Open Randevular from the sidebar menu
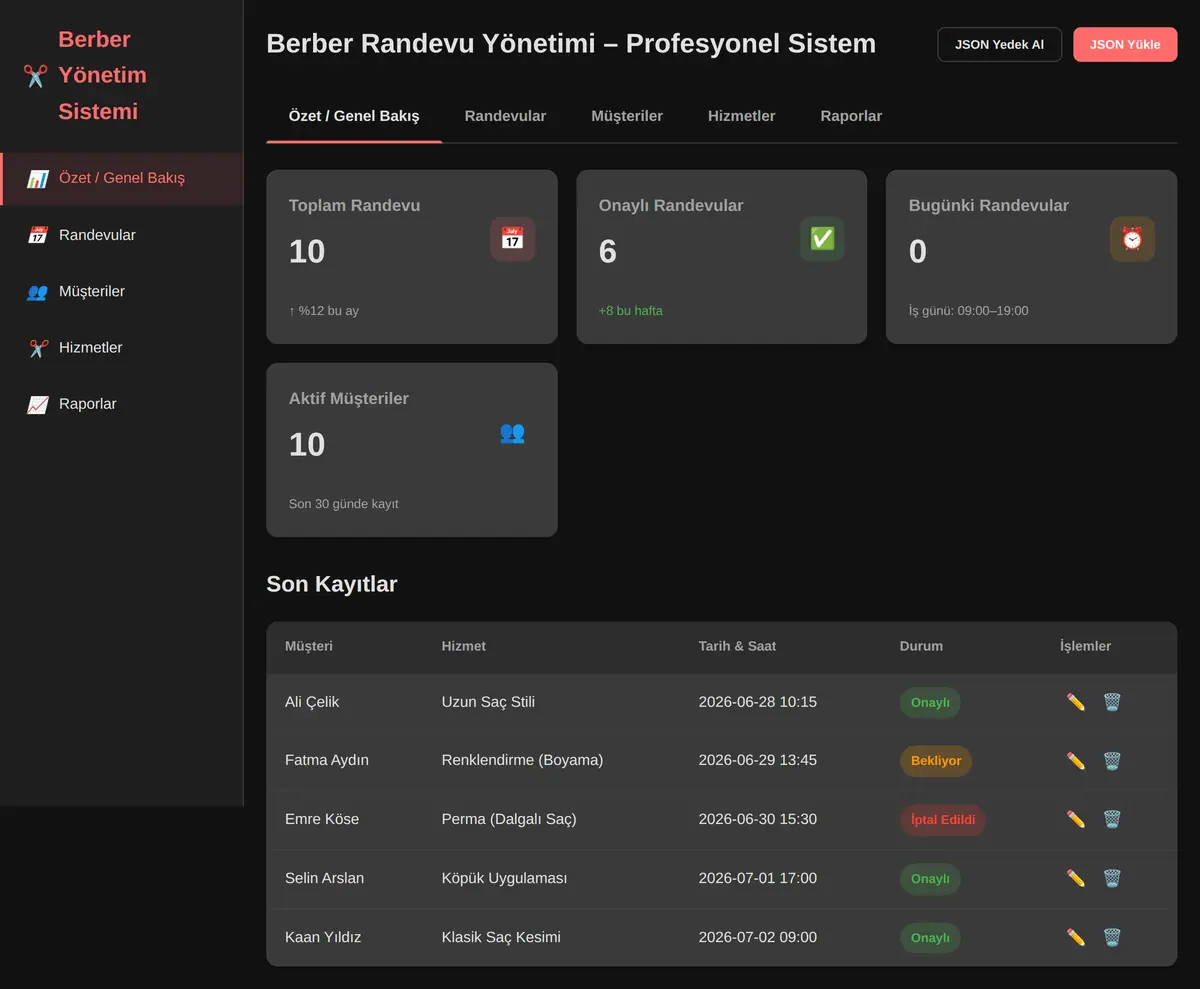The image size is (1200, 989). point(122,235)
